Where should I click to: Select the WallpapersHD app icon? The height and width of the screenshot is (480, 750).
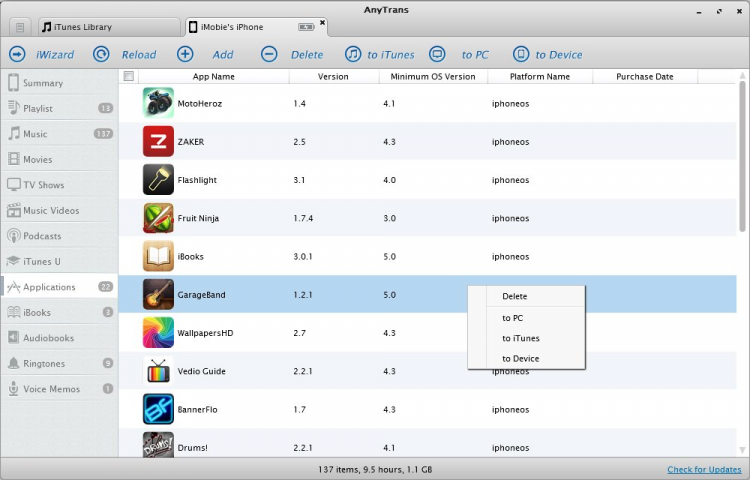(x=158, y=332)
